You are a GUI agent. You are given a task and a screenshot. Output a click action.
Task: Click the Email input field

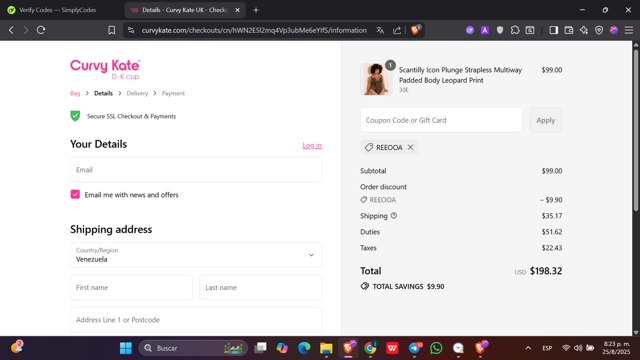coord(196,170)
